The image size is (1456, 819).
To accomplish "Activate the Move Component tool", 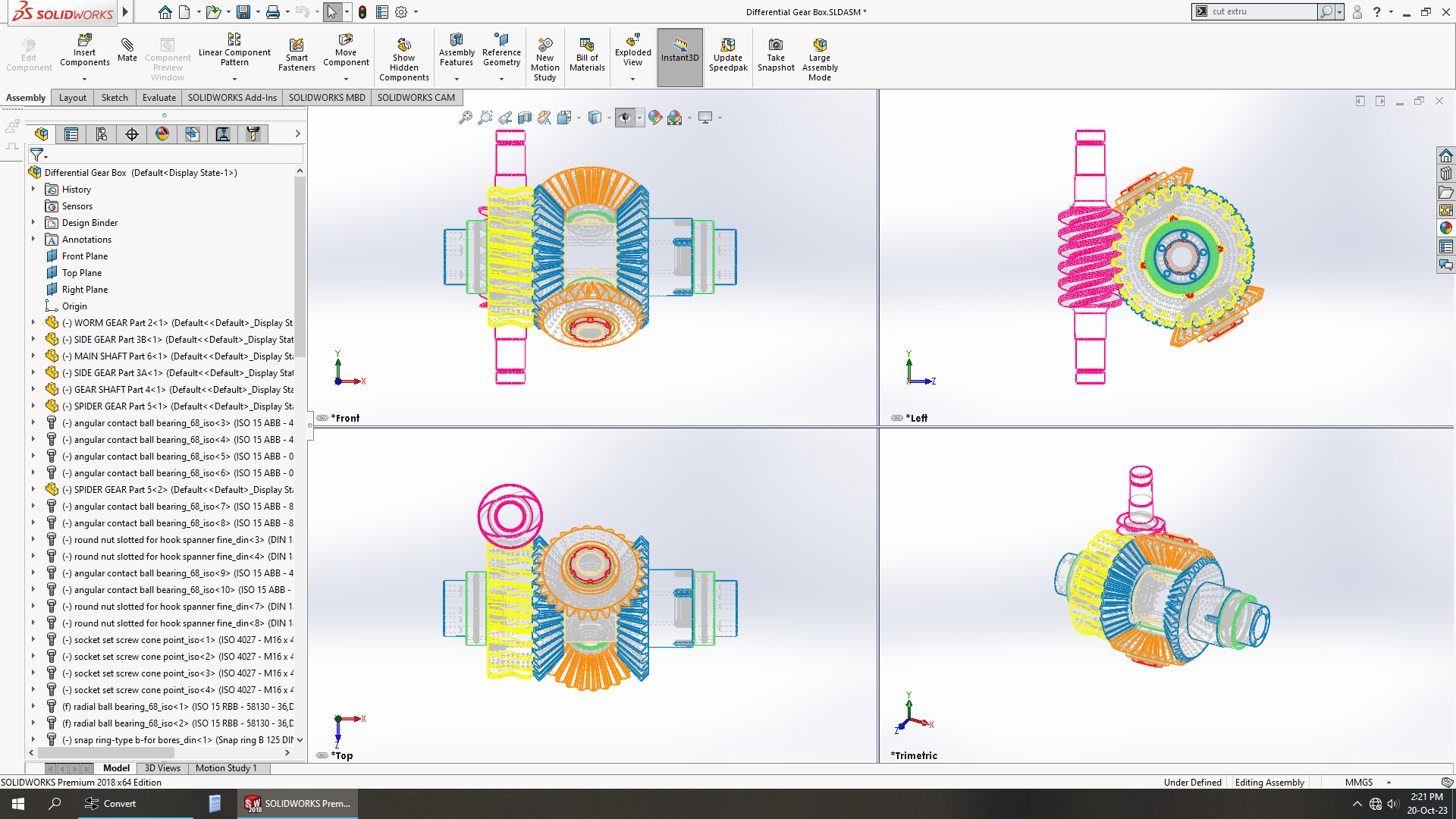I will point(346,50).
